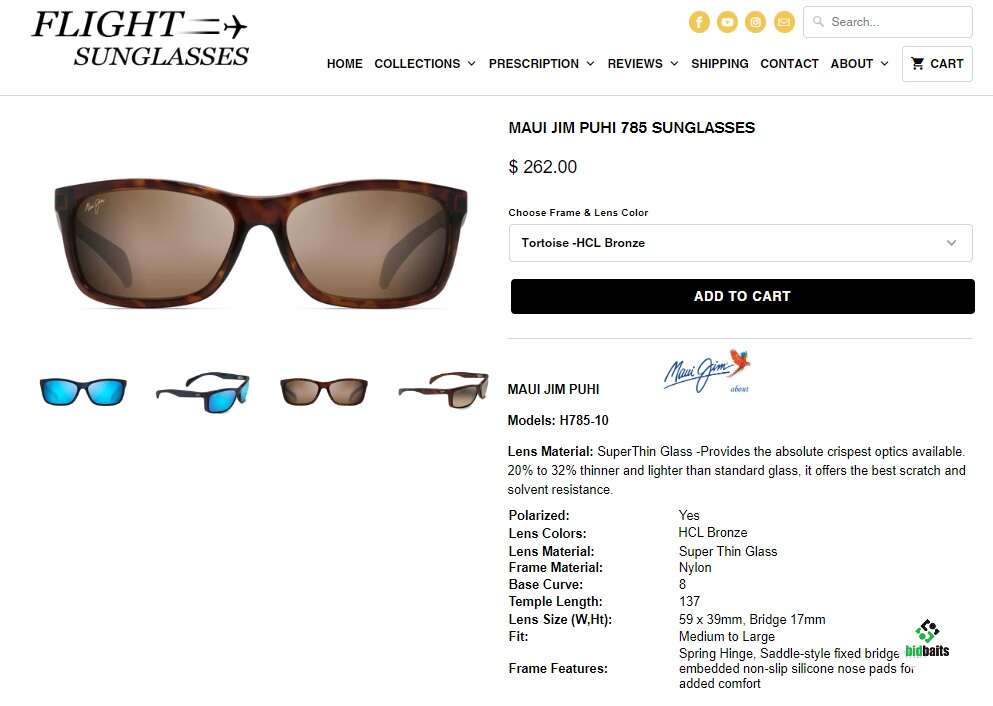Expand the Reviews menu
The width and height of the screenshot is (993, 706).
643,64
